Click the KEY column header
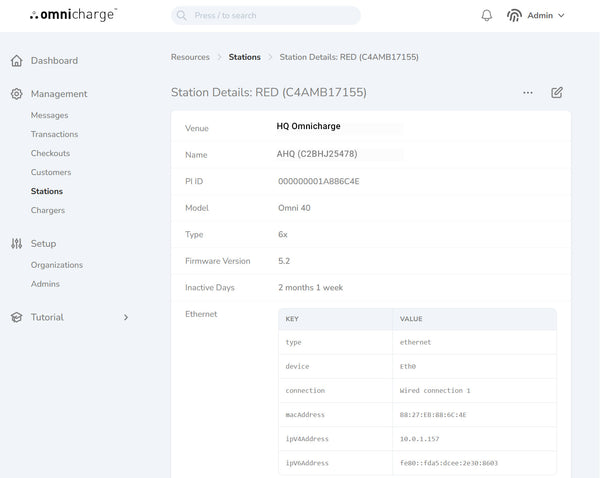The image size is (600, 478). click(x=336, y=319)
